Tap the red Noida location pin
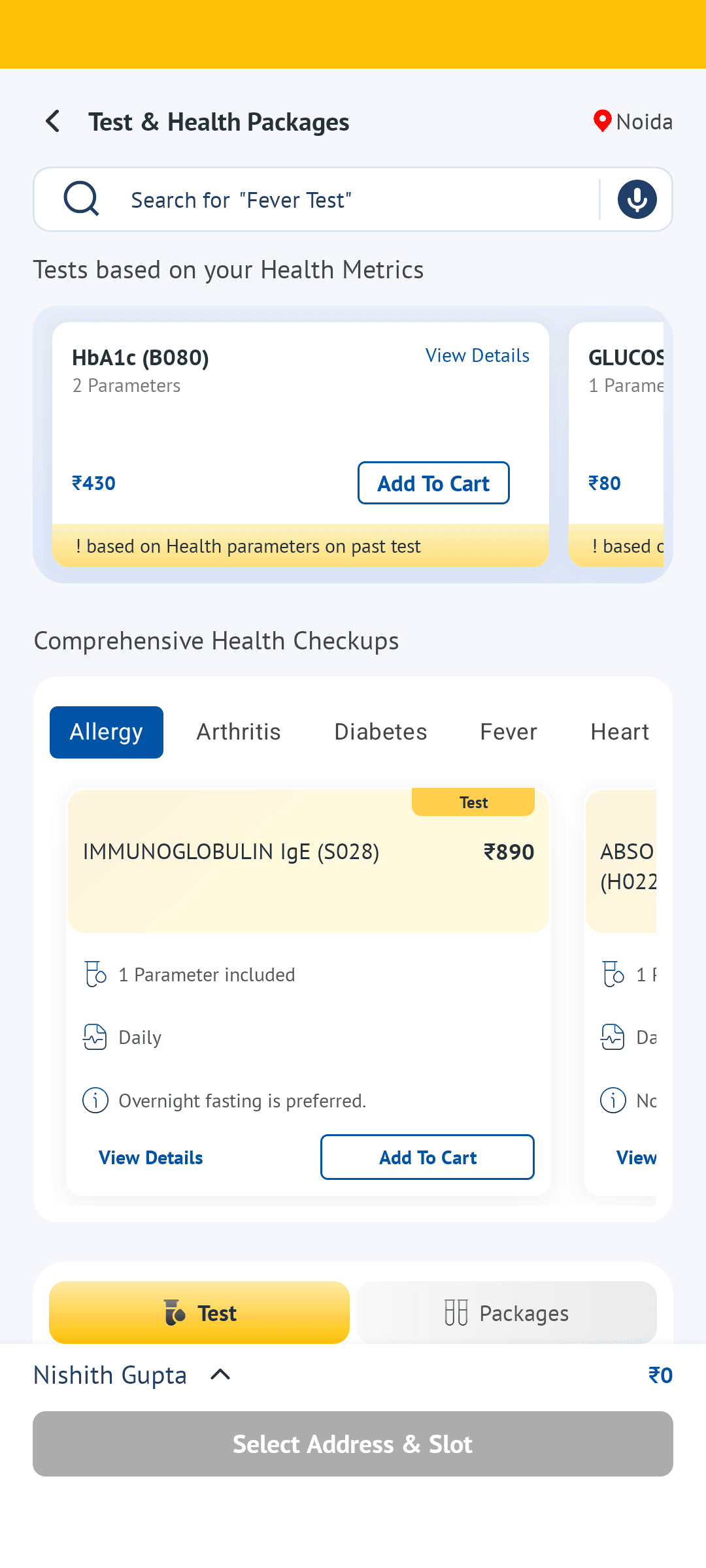706x1568 pixels. [601, 121]
